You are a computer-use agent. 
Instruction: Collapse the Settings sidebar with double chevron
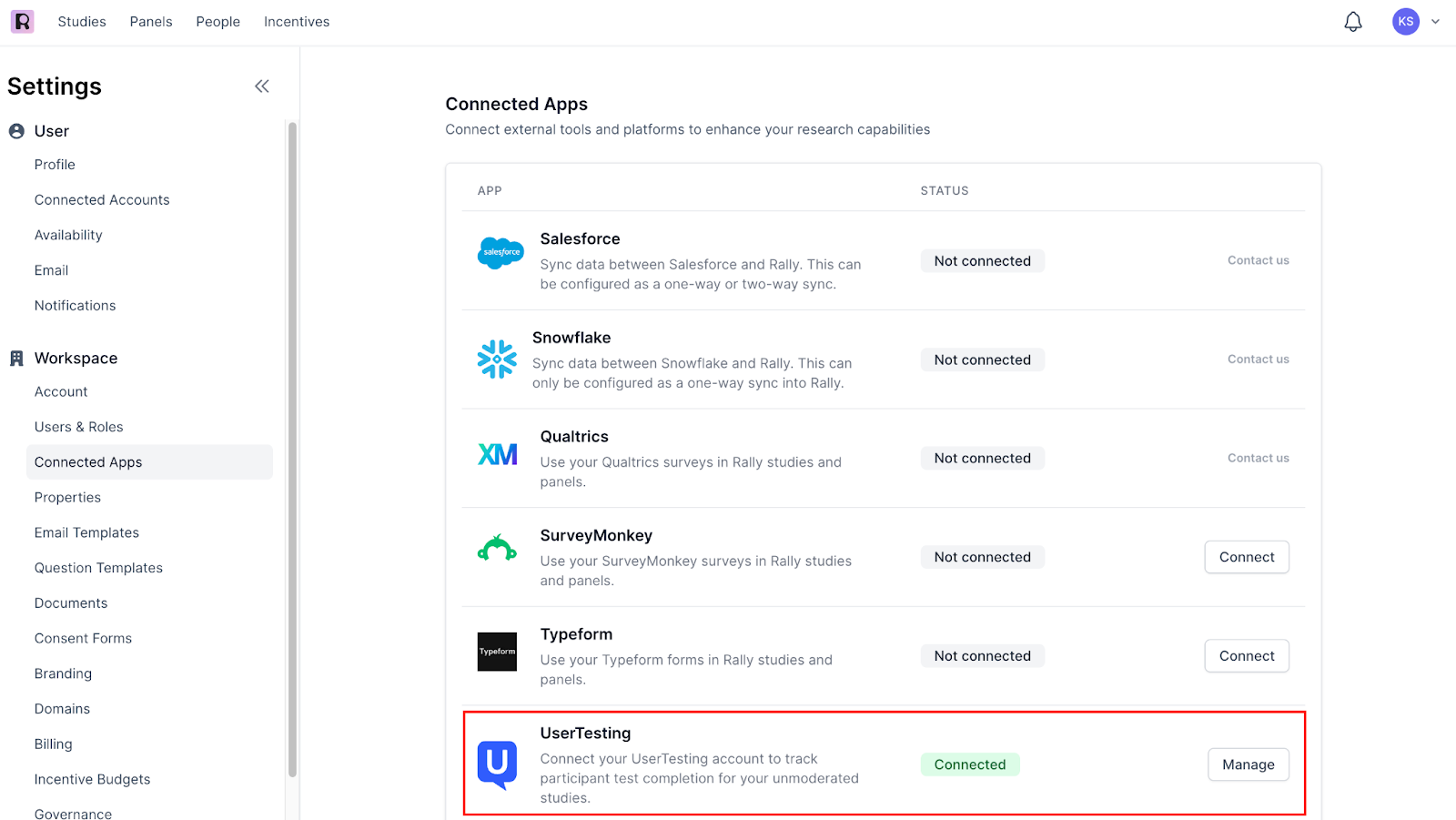pos(262,86)
